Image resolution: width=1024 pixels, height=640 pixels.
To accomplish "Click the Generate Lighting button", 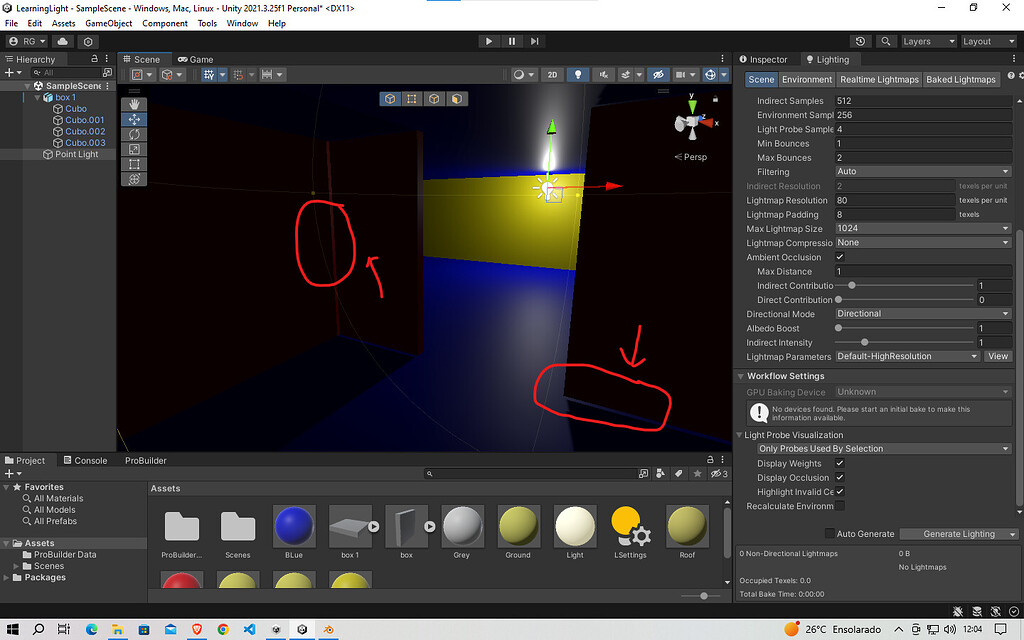I will [957, 534].
